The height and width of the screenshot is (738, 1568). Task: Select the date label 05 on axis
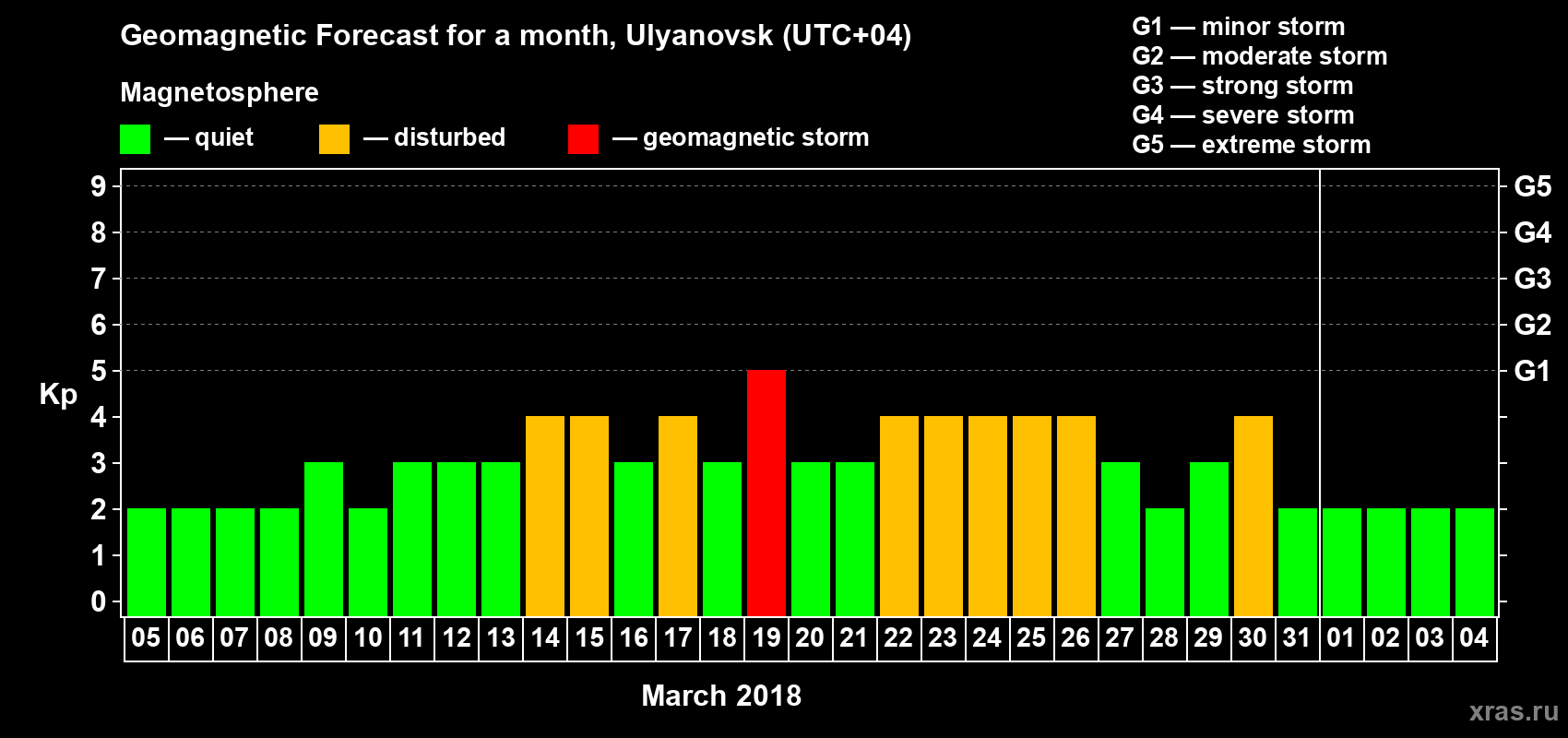pyautogui.click(x=146, y=638)
